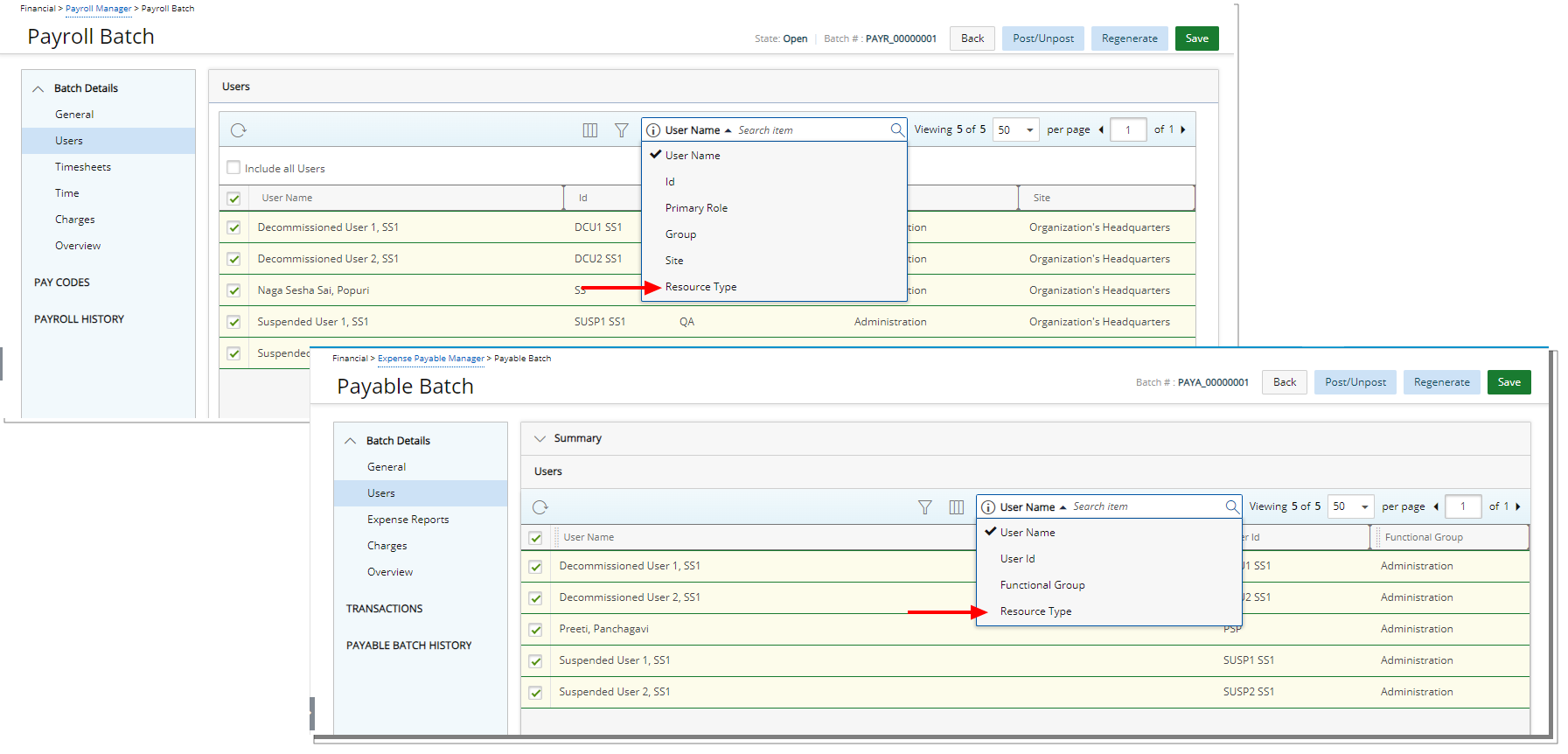Uncheck Suspended User 2 in Payable Batch

pos(535,693)
